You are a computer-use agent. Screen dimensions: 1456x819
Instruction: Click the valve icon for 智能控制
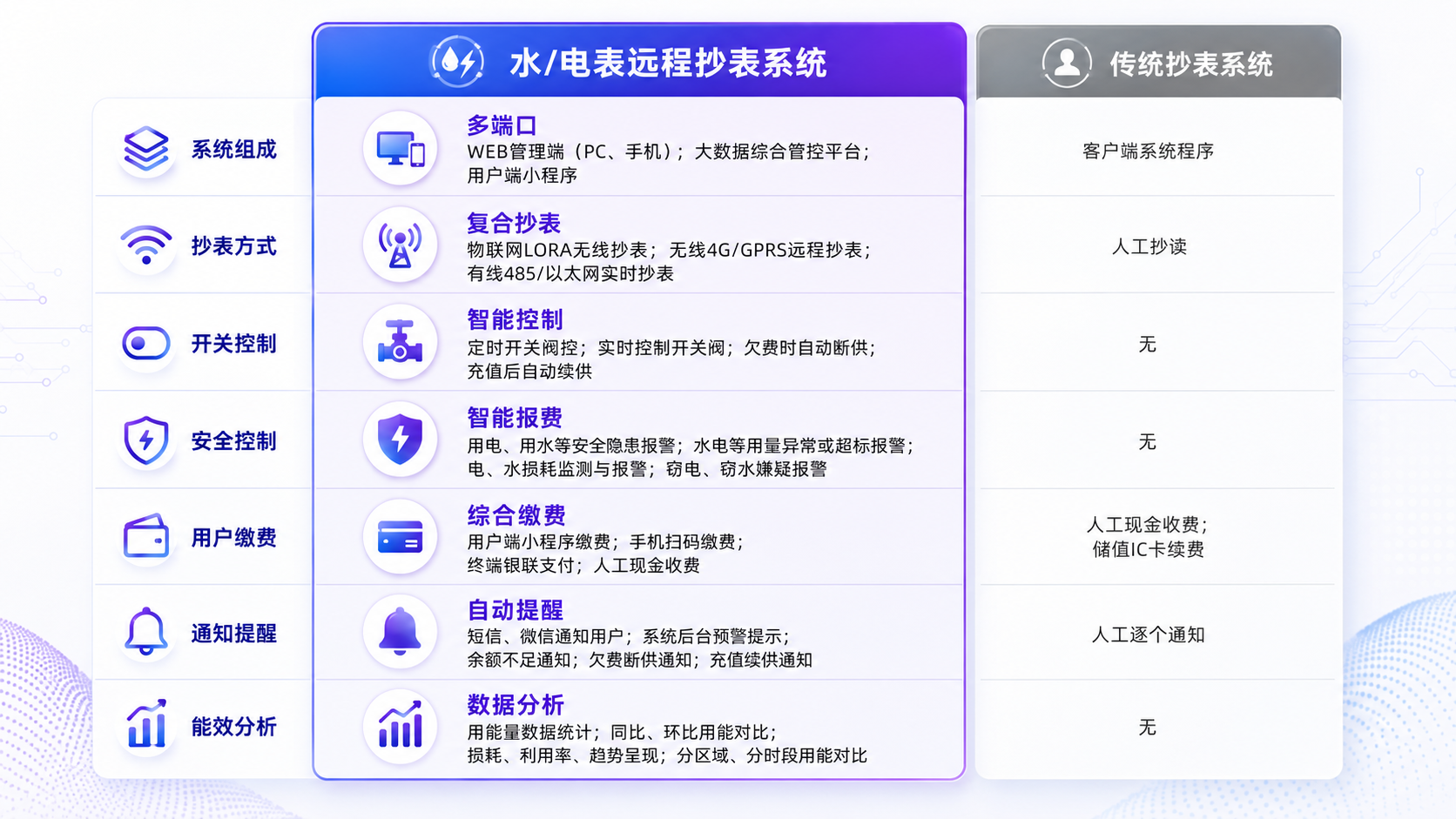coord(401,341)
